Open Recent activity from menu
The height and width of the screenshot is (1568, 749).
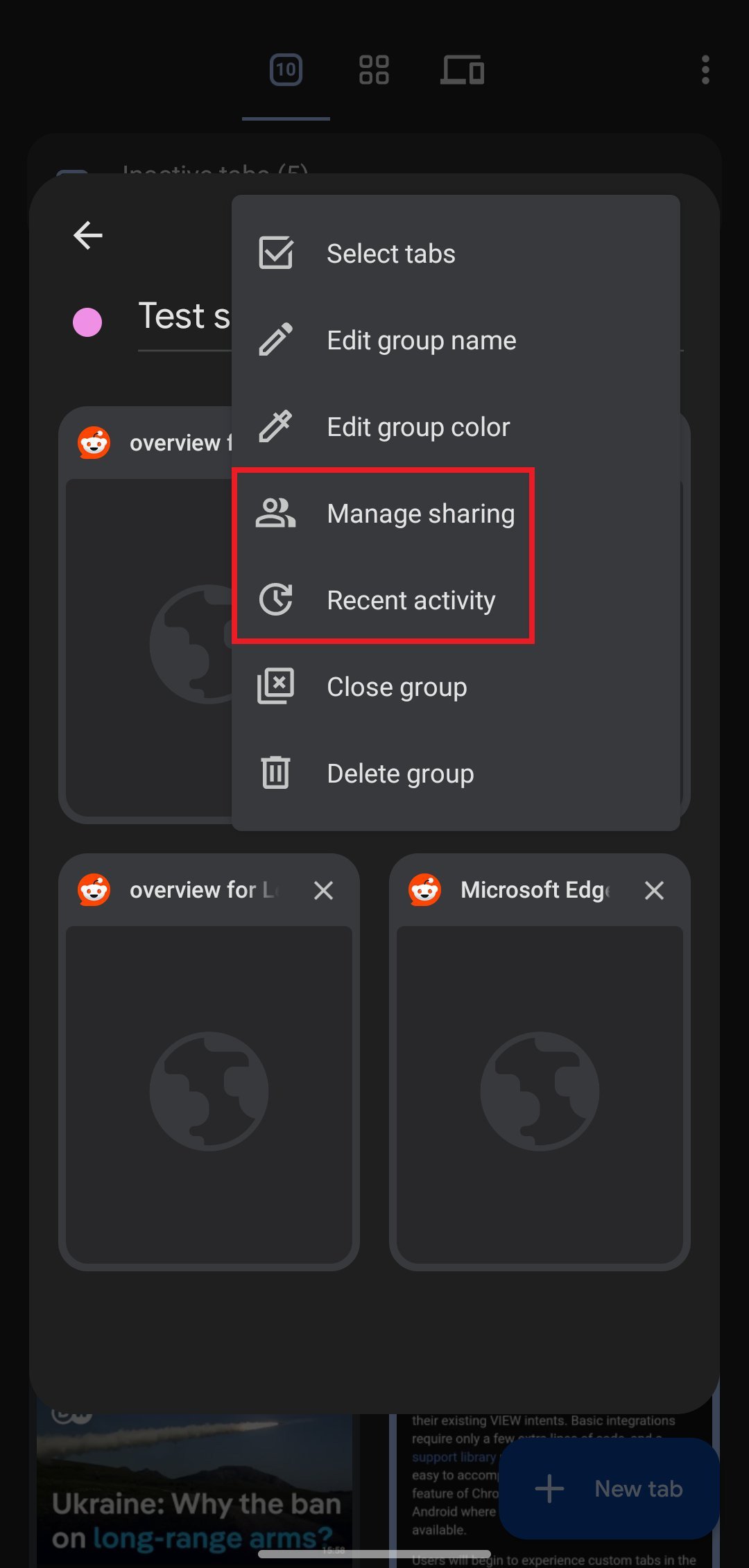click(x=411, y=600)
